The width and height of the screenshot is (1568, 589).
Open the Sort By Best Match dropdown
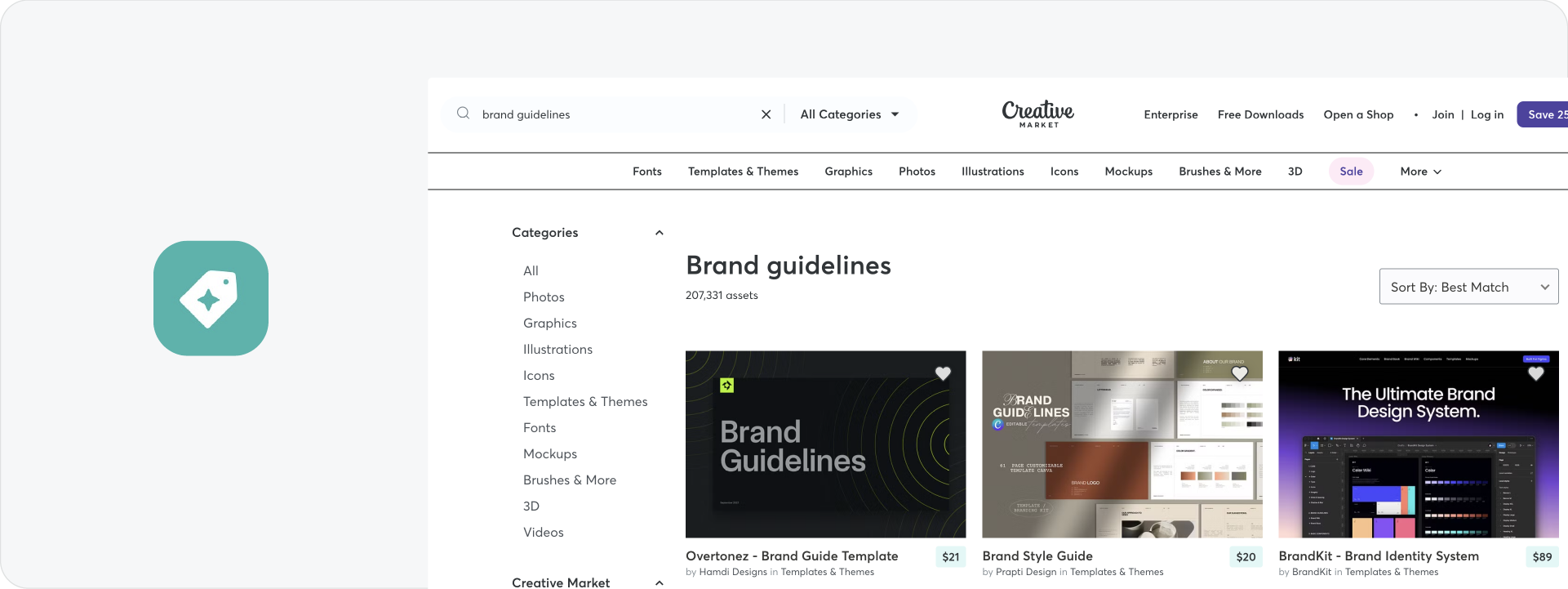(x=1468, y=287)
